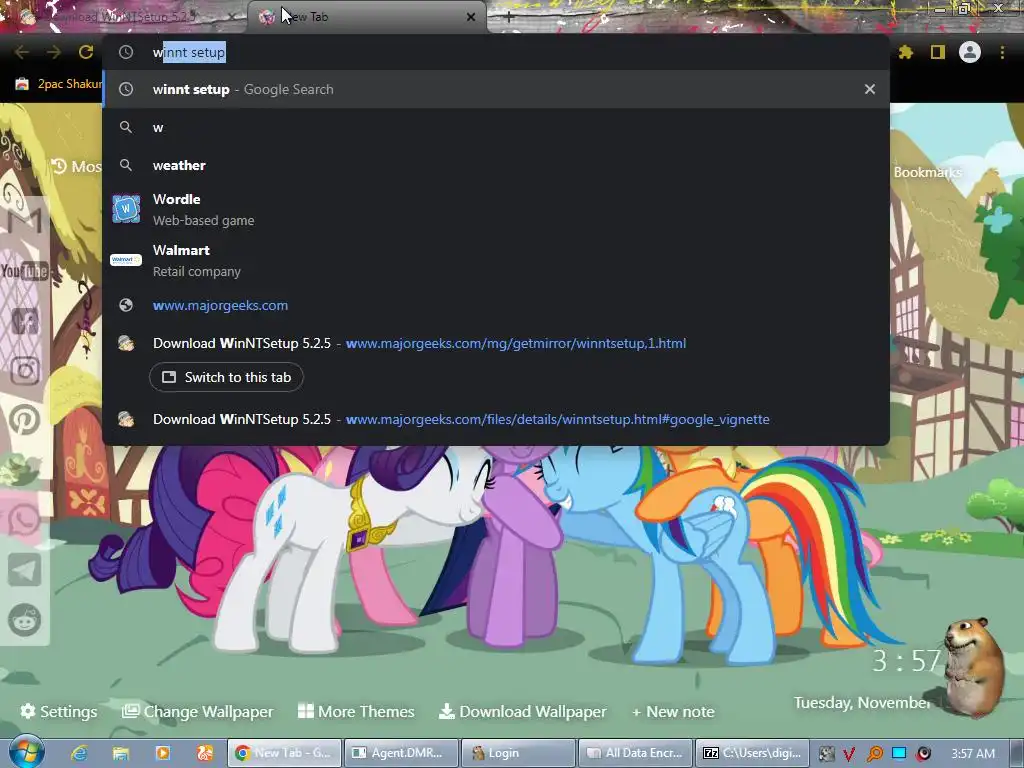
Task: Open the YouTube sidebar shortcut
Action: pyautogui.click(x=25, y=271)
